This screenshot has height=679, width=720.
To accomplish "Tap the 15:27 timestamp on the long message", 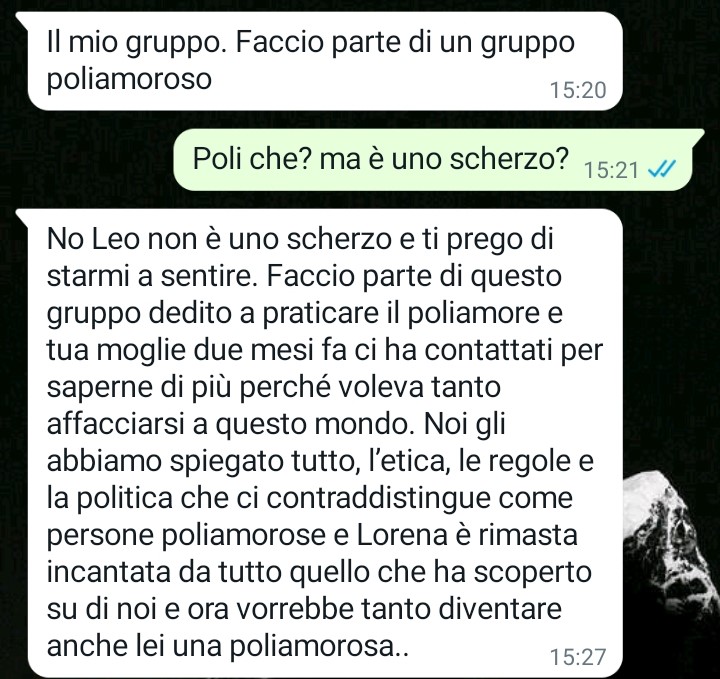I will tap(578, 657).
